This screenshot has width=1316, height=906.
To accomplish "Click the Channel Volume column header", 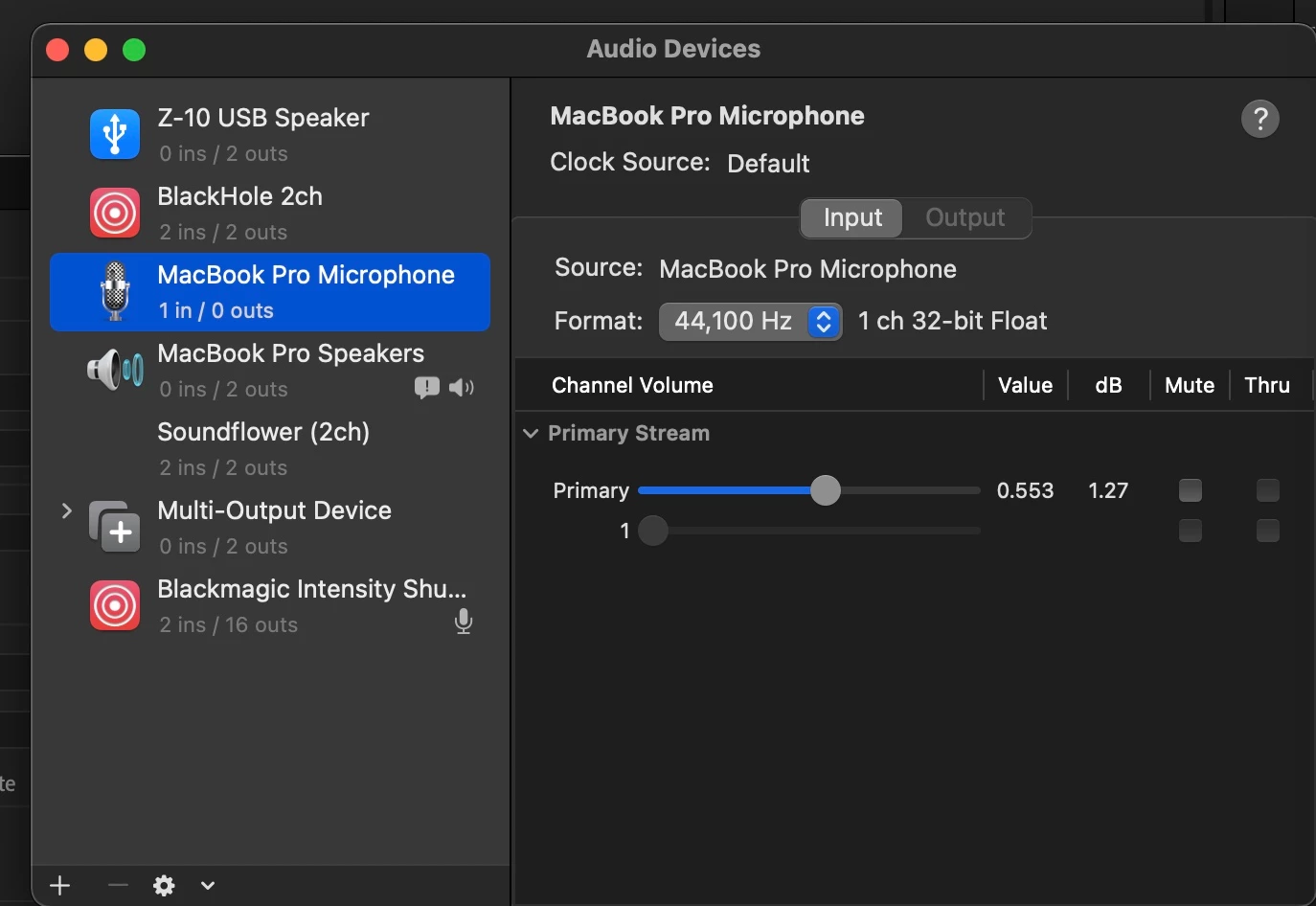I will 632,385.
